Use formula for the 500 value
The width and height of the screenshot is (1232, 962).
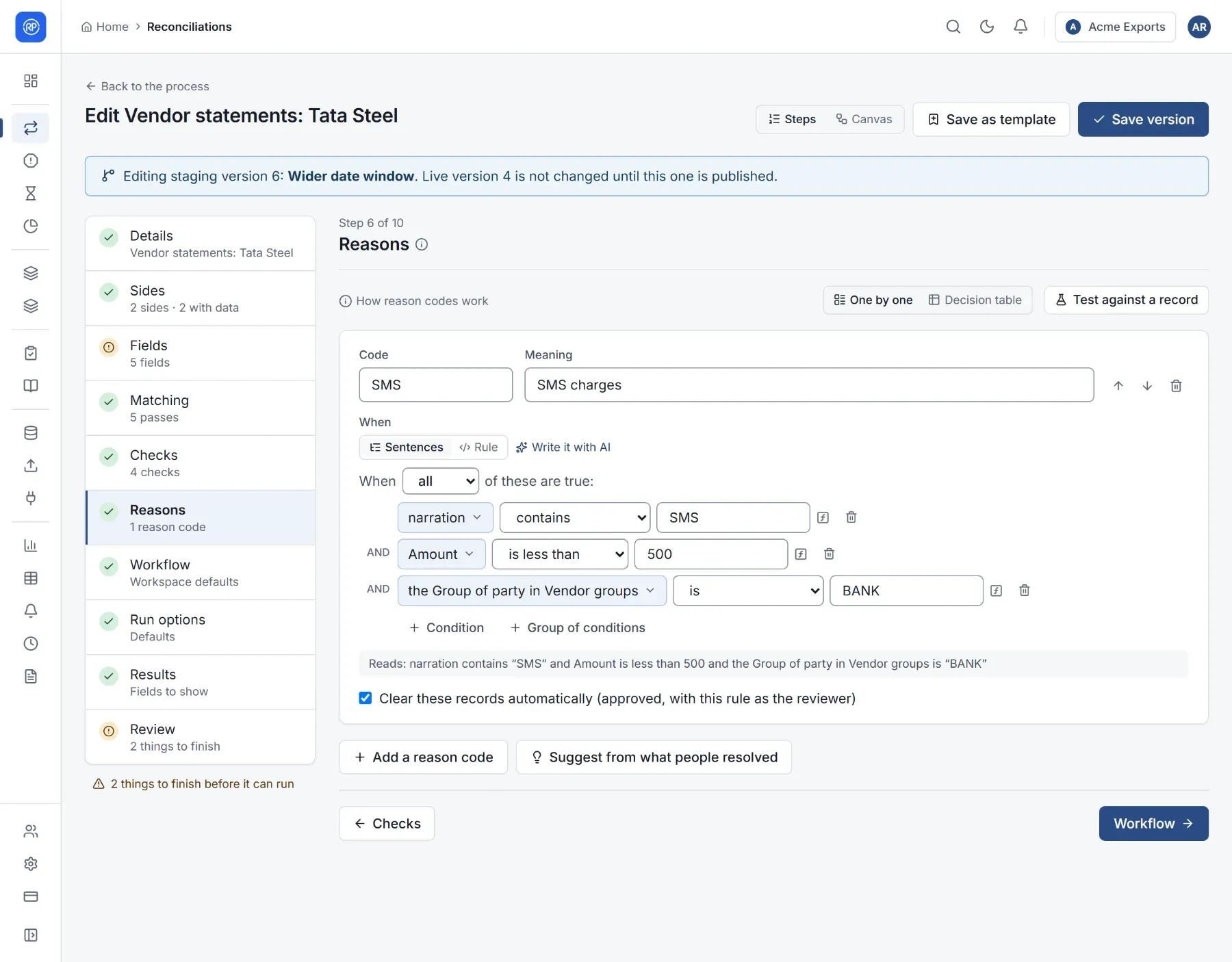click(801, 554)
